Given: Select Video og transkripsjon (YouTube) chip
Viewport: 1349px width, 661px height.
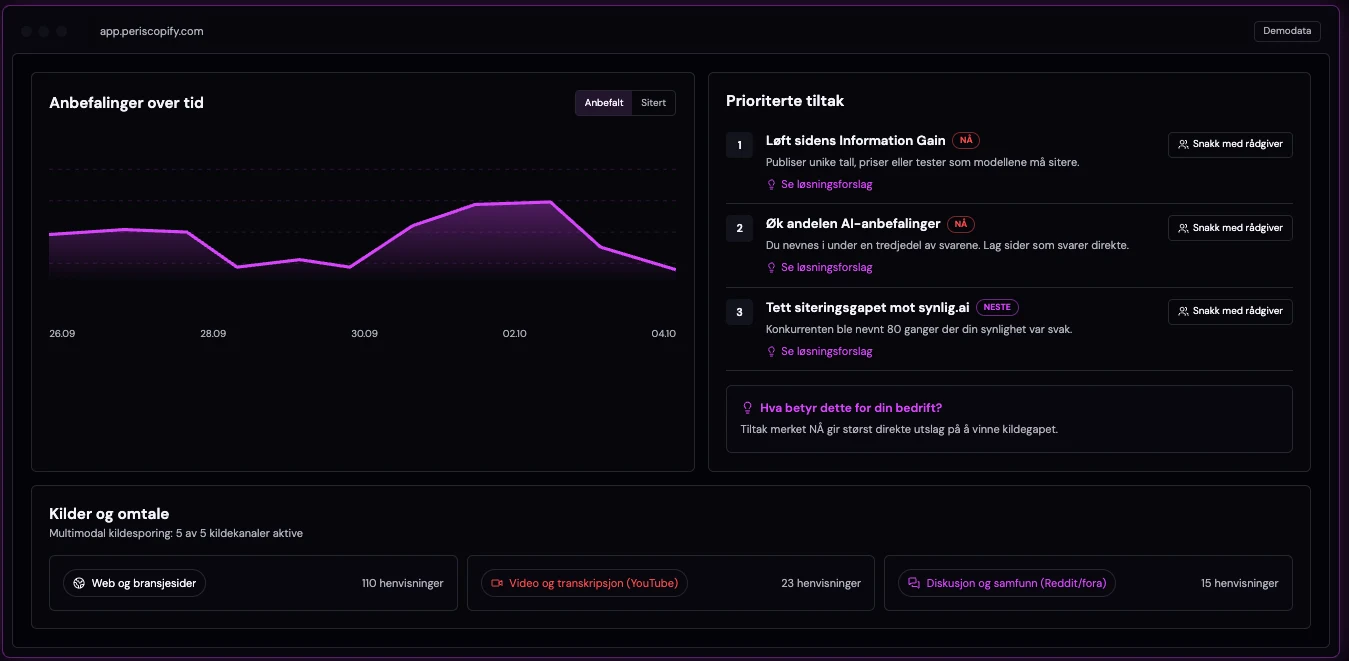Looking at the screenshot, I should point(584,583).
